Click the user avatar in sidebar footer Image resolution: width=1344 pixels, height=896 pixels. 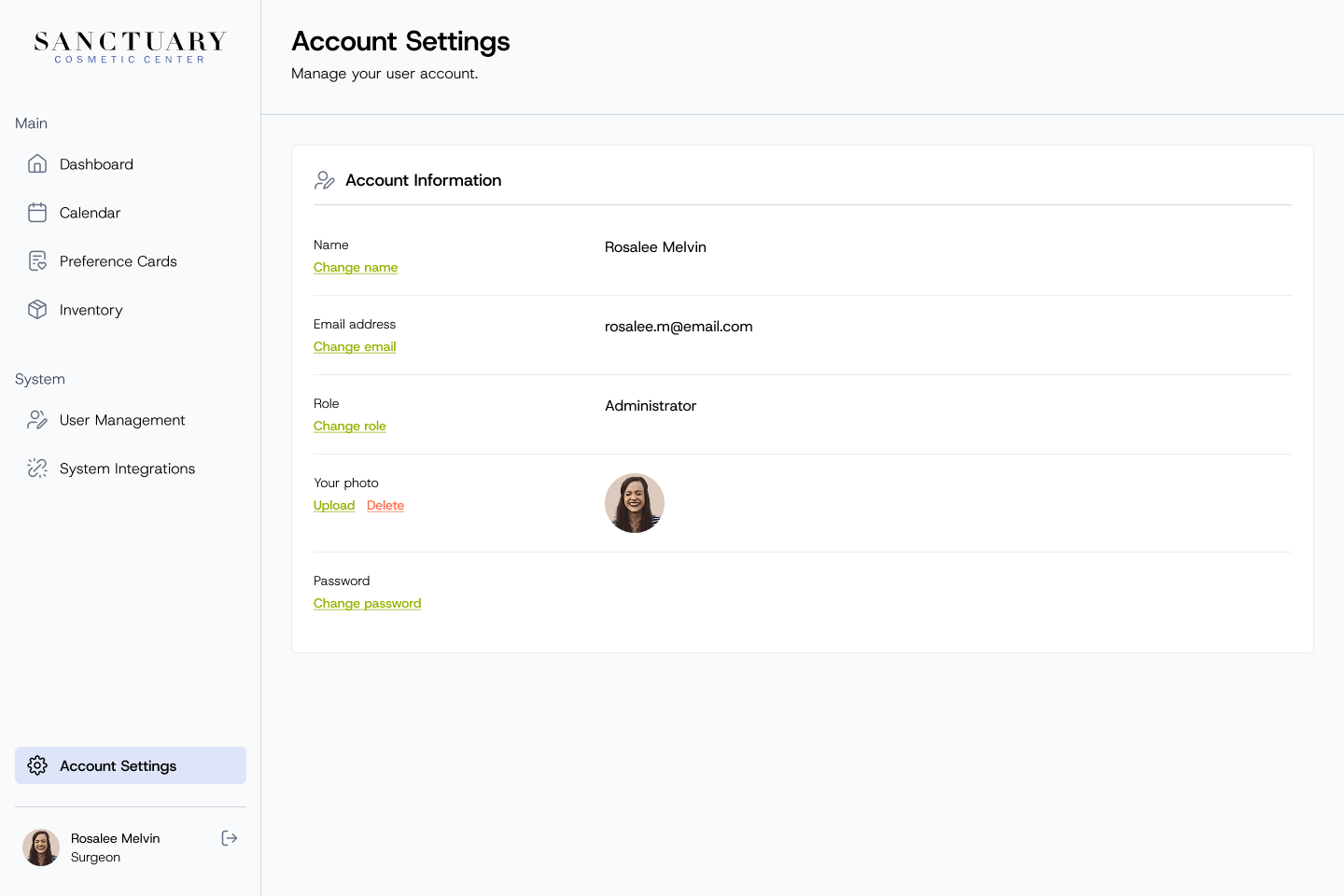pyautogui.click(x=41, y=847)
